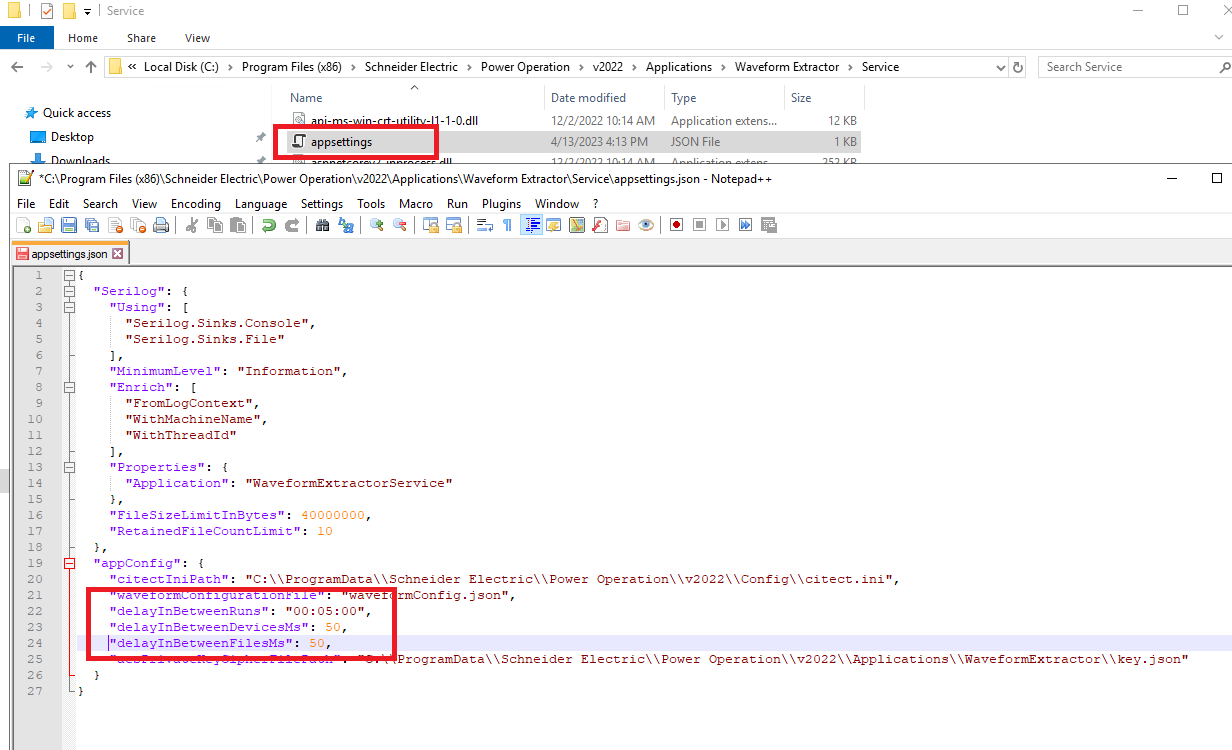The height and width of the screenshot is (750, 1232).
Task: Click the Explorer Up arrow
Action: click(x=91, y=67)
